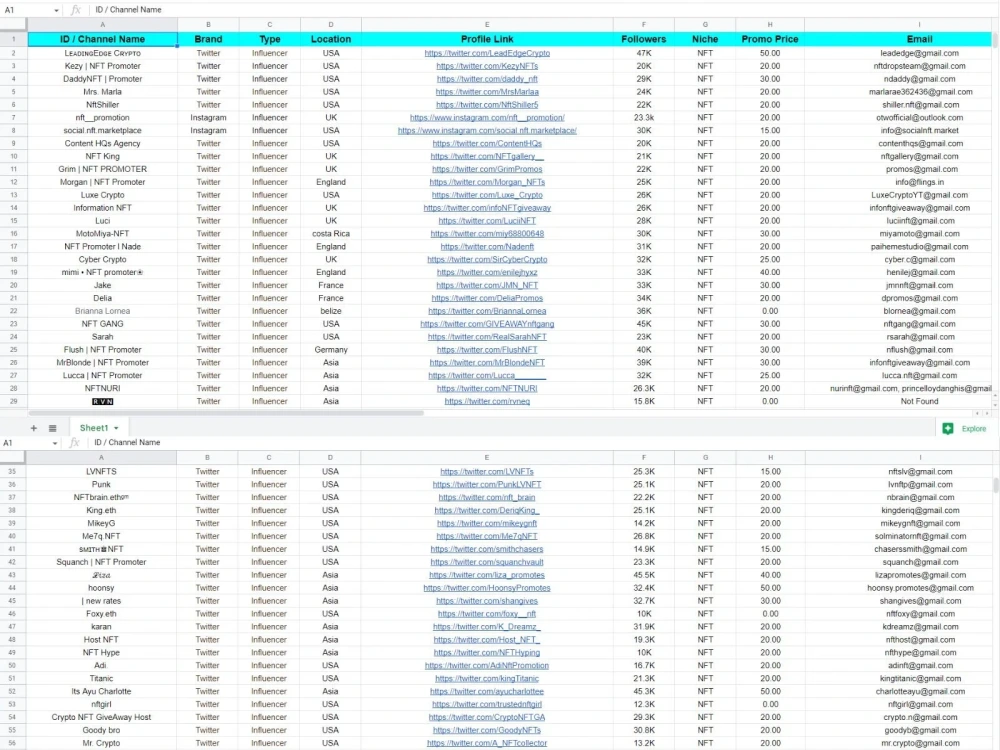Image resolution: width=1000 pixels, height=750 pixels.
Task: Select the 'Foxy.eth' cell
Action: click(101, 614)
